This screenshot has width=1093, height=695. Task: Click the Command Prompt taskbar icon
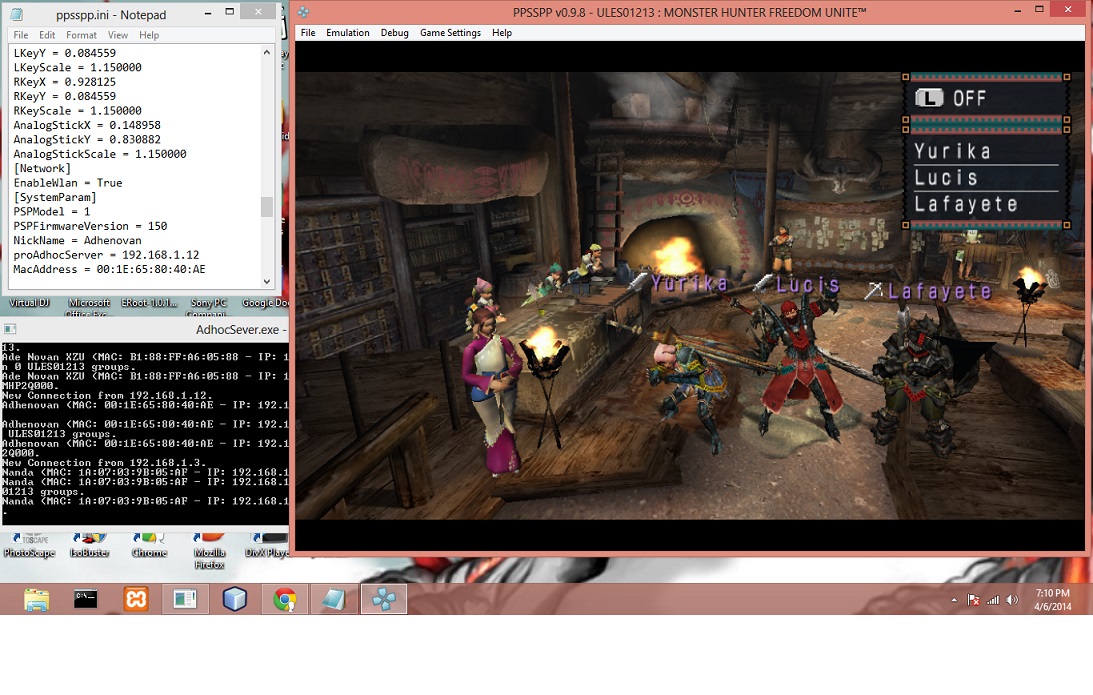[86, 599]
